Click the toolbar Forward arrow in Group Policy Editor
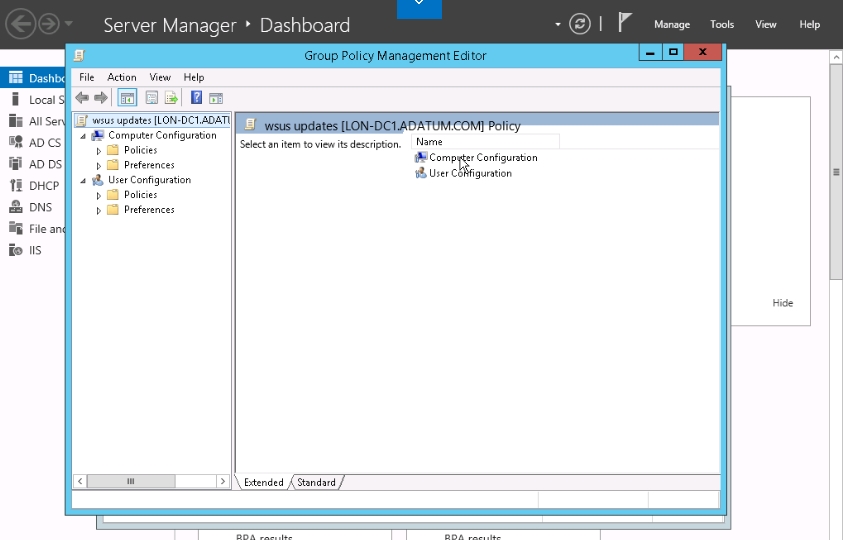Image resolution: width=848 pixels, height=540 pixels. pos(101,98)
